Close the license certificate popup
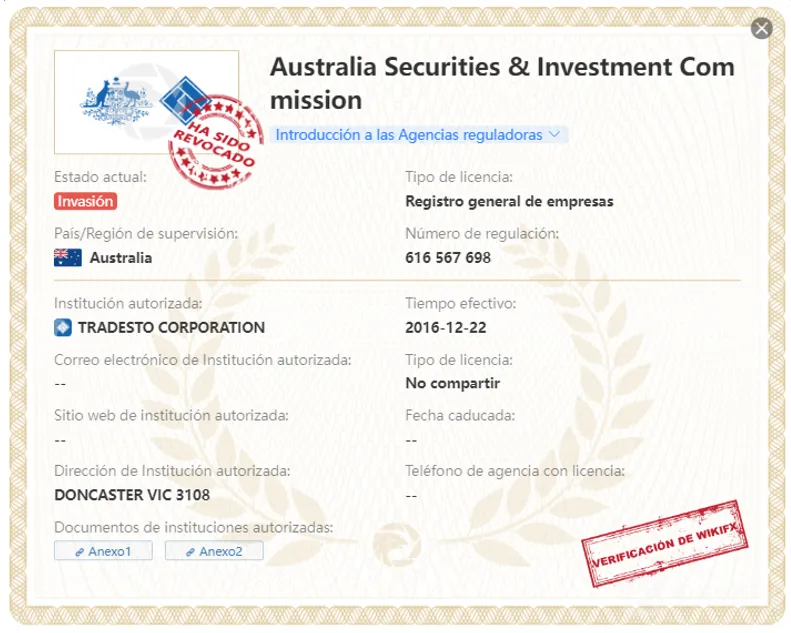The image size is (791, 633). [x=761, y=28]
